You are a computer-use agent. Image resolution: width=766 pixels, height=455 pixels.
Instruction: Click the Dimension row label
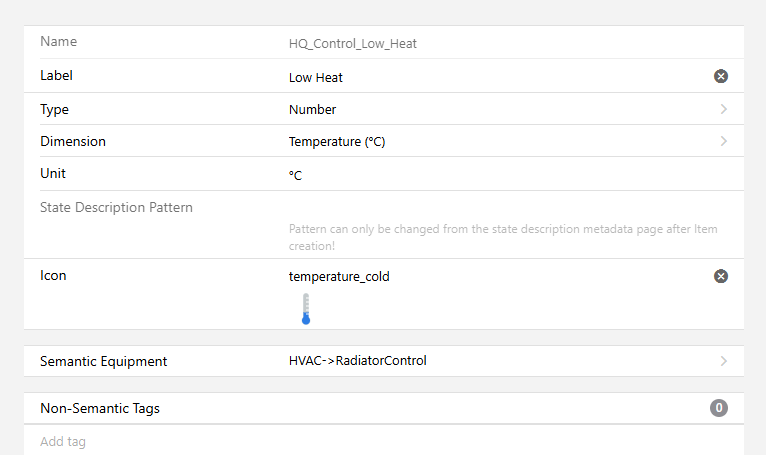pos(73,141)
